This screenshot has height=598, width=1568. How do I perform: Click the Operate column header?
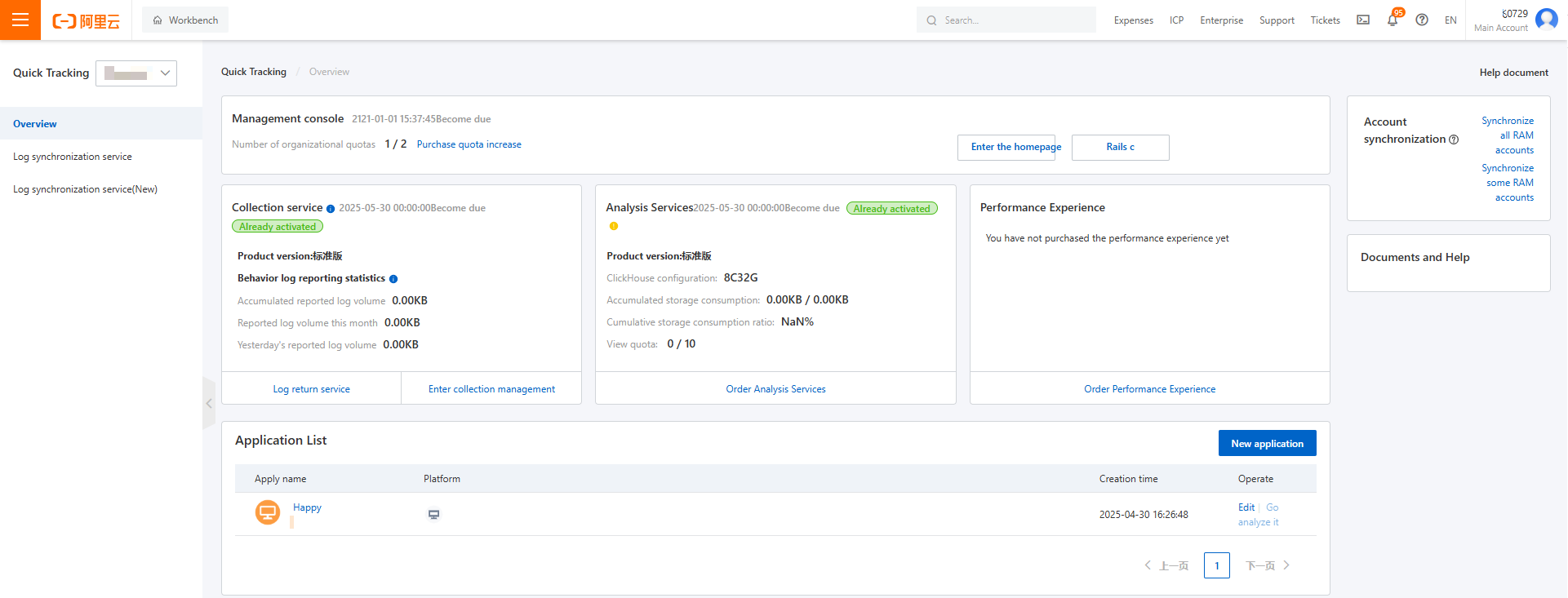click(1255, 479)
